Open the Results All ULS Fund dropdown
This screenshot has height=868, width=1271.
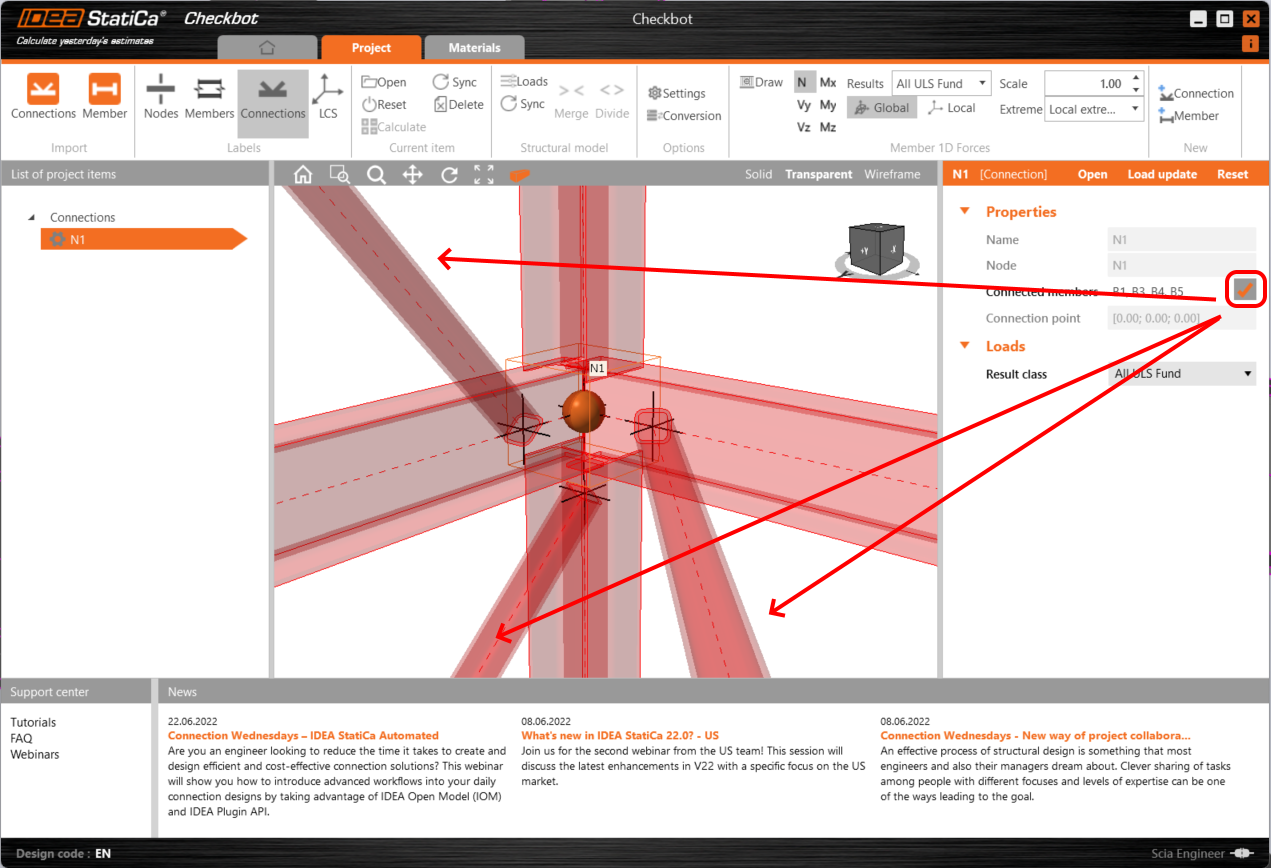click(942, 84)
